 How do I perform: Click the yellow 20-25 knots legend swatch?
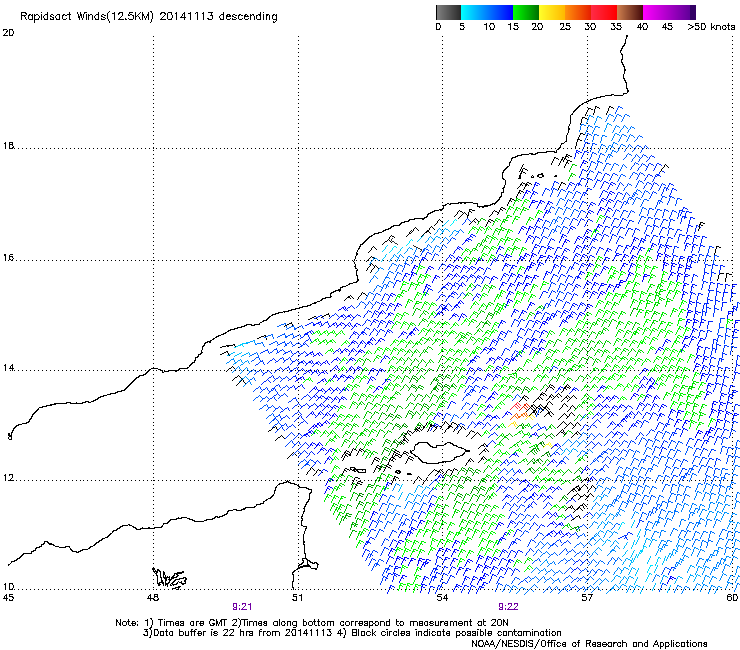[552, 12]
